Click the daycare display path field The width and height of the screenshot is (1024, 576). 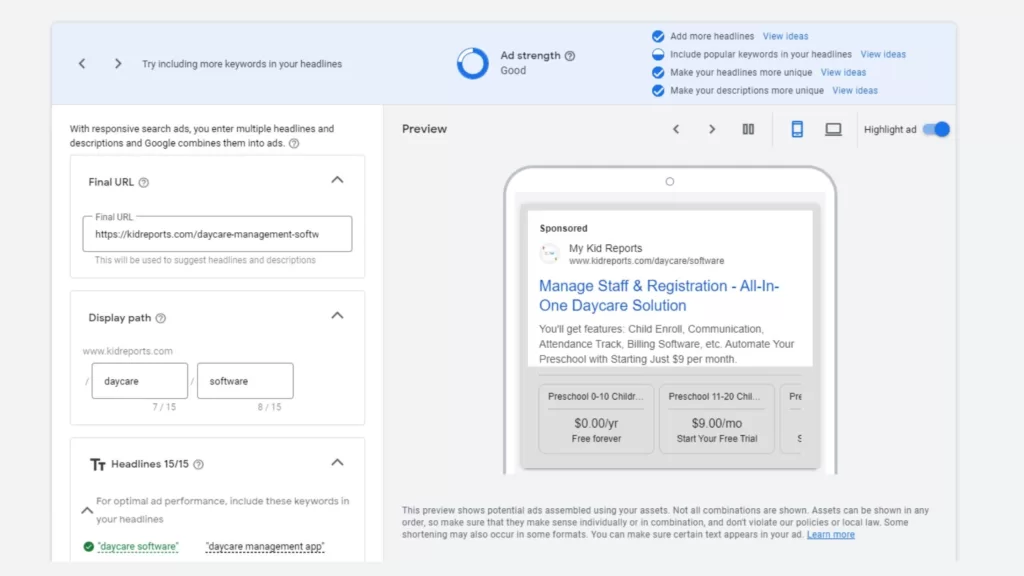tap(140, 381)
